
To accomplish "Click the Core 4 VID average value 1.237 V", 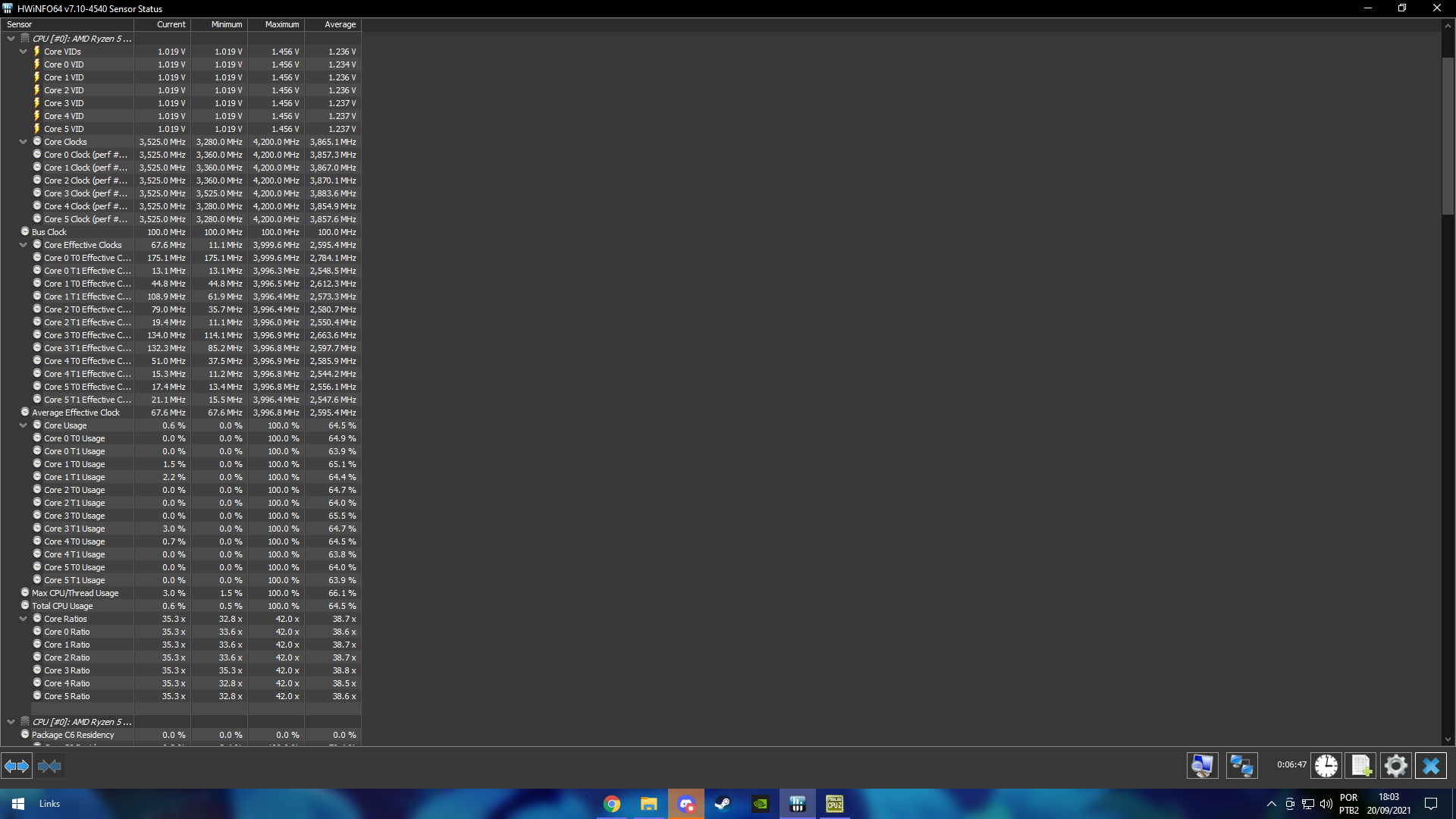I will 342,116.
